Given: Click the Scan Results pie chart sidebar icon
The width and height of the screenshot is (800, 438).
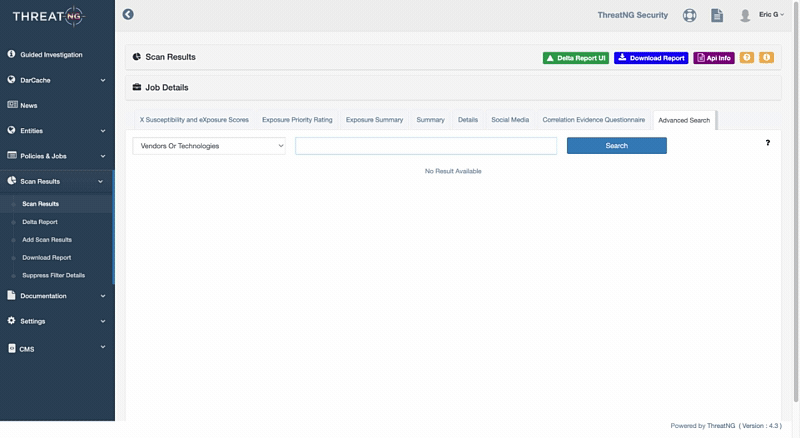Looking at the screenshot, I should pos(11,180).
